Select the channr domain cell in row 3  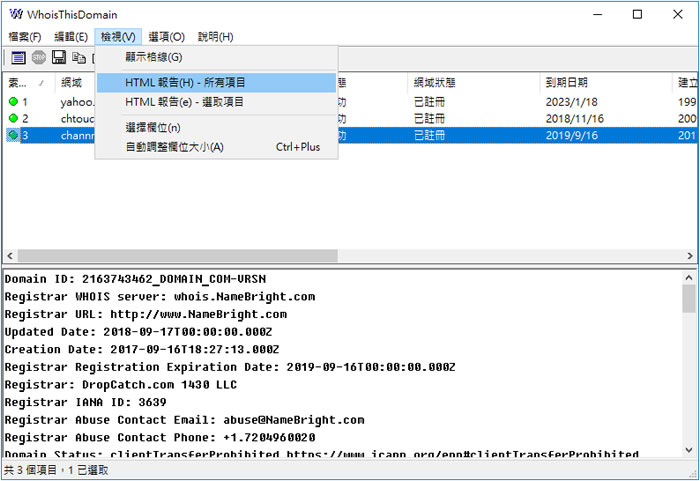tap(78, 135)
